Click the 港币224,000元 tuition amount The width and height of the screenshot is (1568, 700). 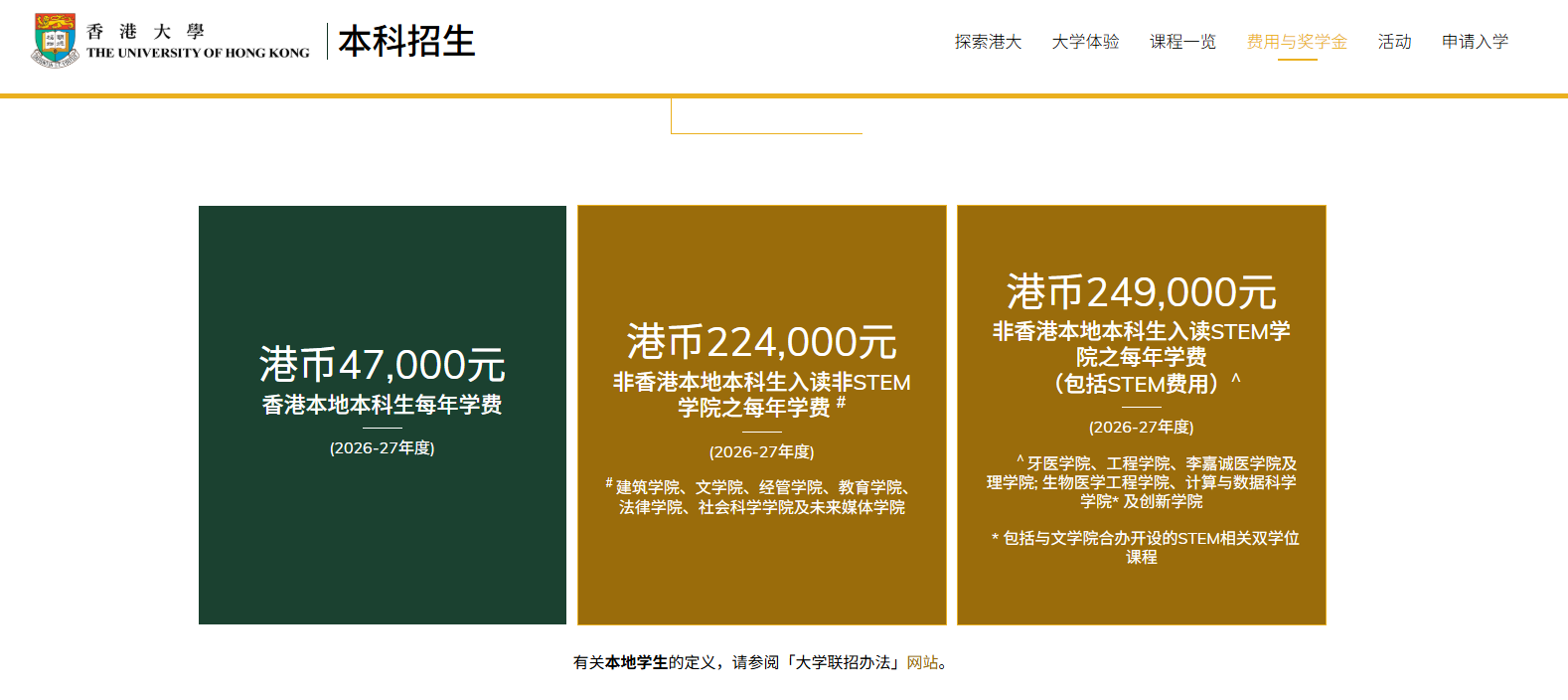coord(761,342)
